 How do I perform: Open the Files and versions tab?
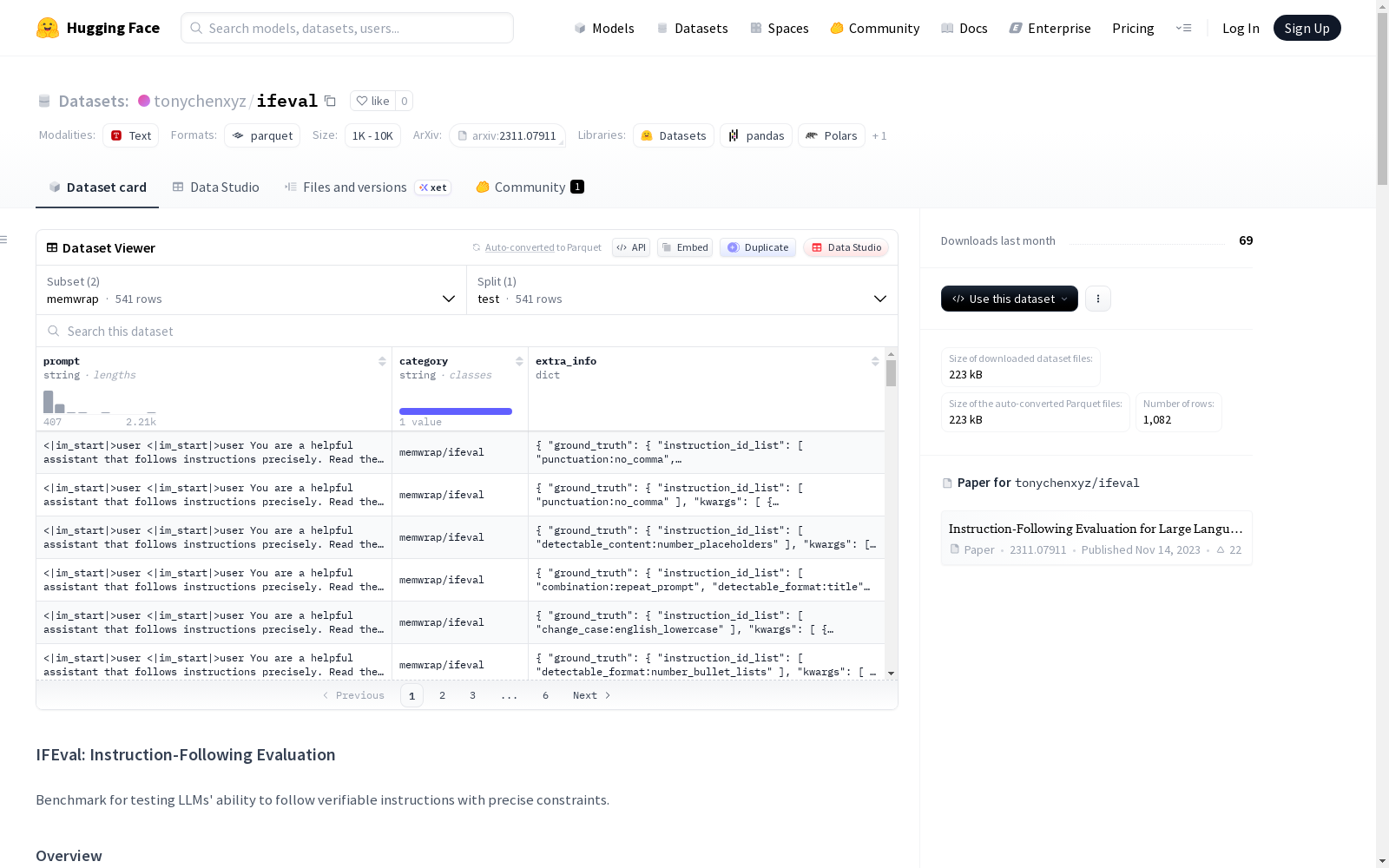click(x=367, y=187)
